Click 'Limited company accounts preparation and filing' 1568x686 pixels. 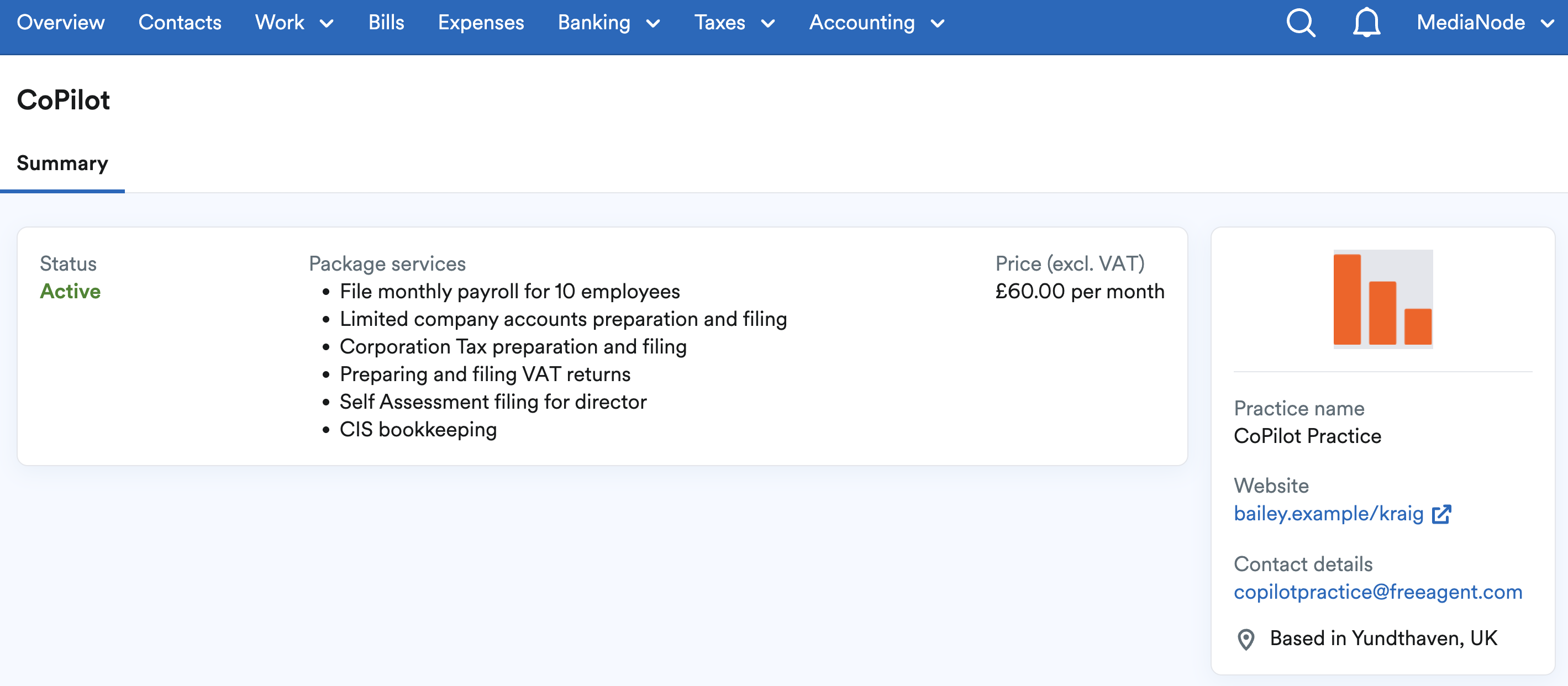click(563, 319)
